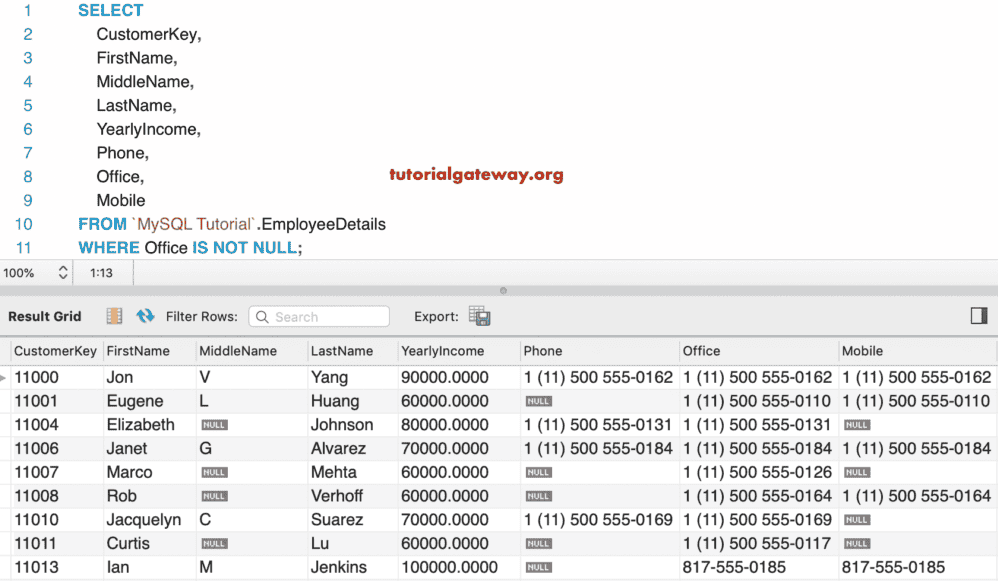Select the row marker for row 11000

point(4,378)
